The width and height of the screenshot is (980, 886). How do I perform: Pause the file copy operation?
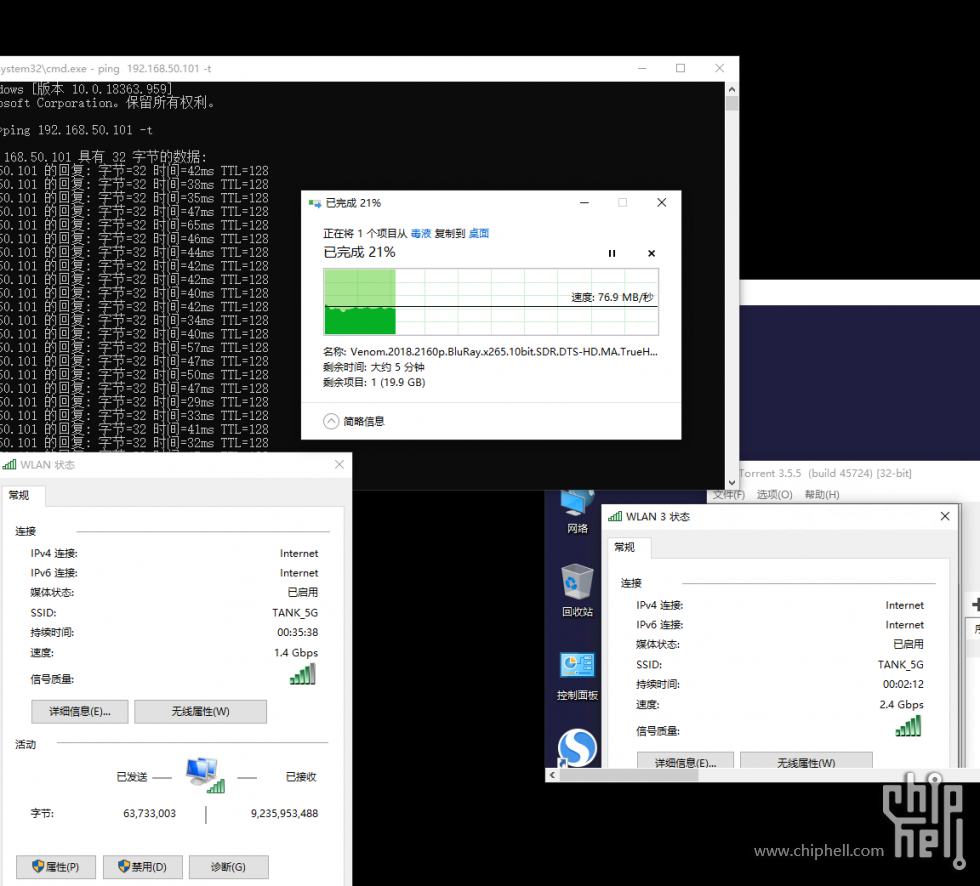pyautogui.click(x=612, y=253)
